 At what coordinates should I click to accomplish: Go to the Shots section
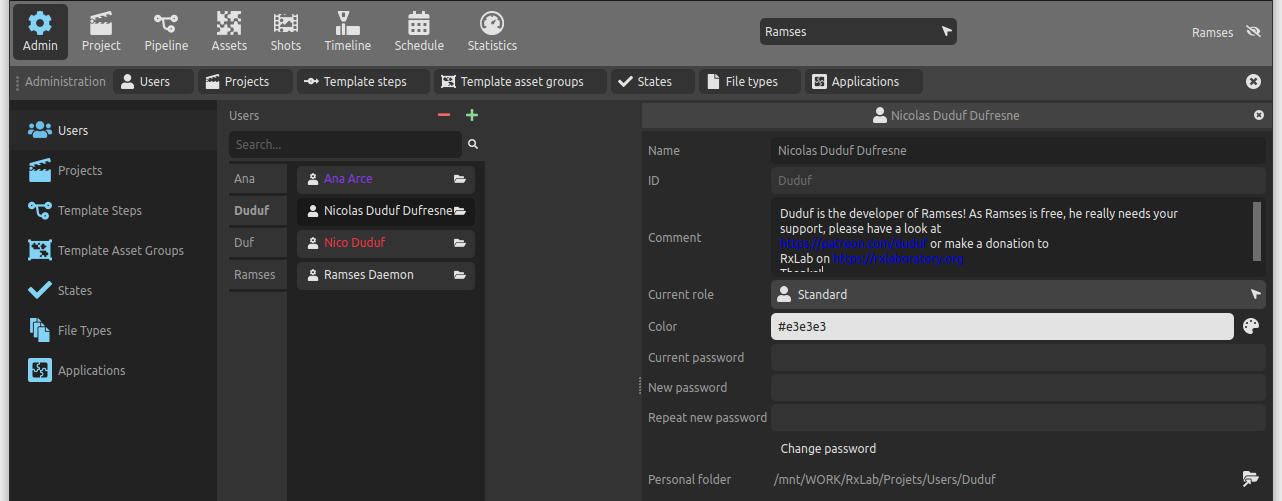pyautogui.click(x=286, y=32)
